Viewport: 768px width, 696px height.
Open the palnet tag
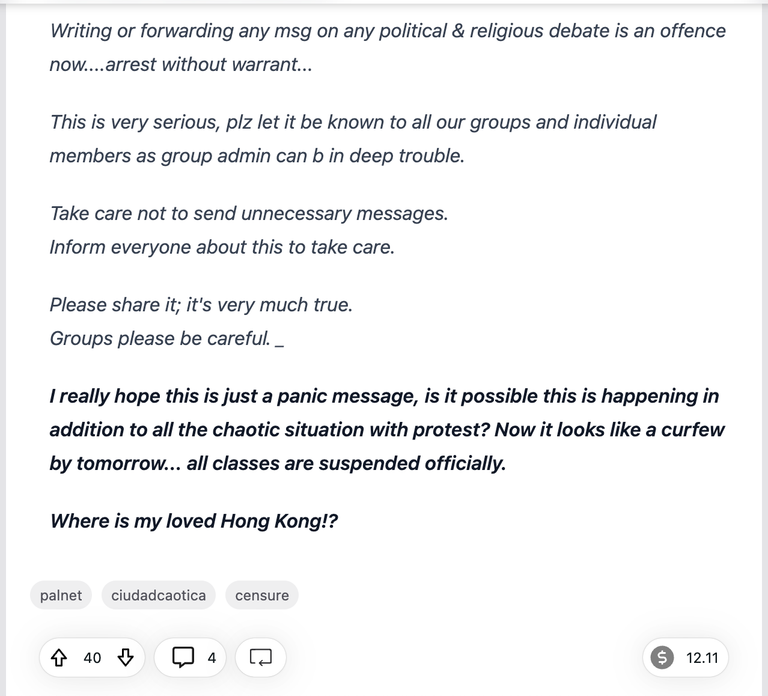coord(61,595)
